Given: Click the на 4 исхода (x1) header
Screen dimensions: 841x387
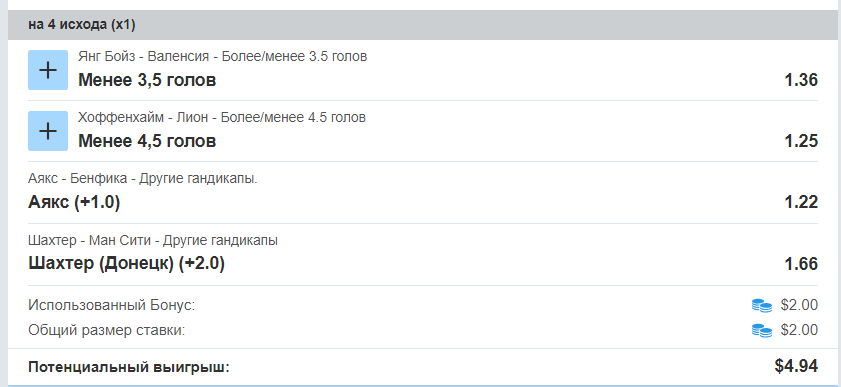Looking at the screenshot, I should pyautogui.click(x=82, y=25).
